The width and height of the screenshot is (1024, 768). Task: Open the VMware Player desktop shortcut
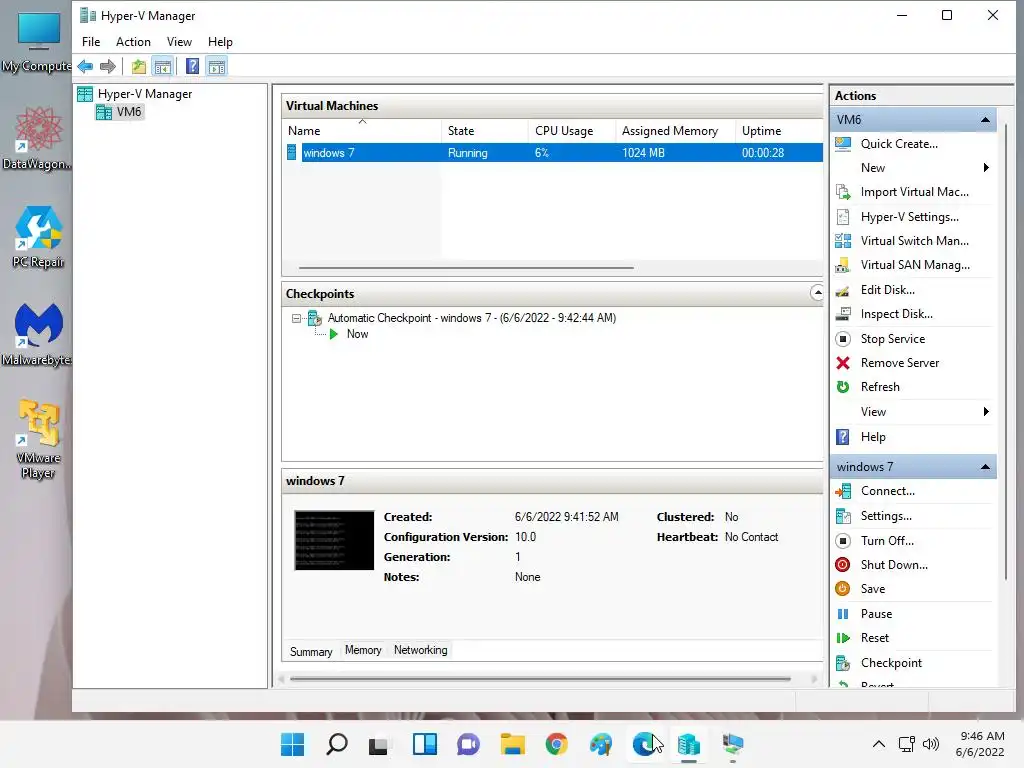click(38, 440)
